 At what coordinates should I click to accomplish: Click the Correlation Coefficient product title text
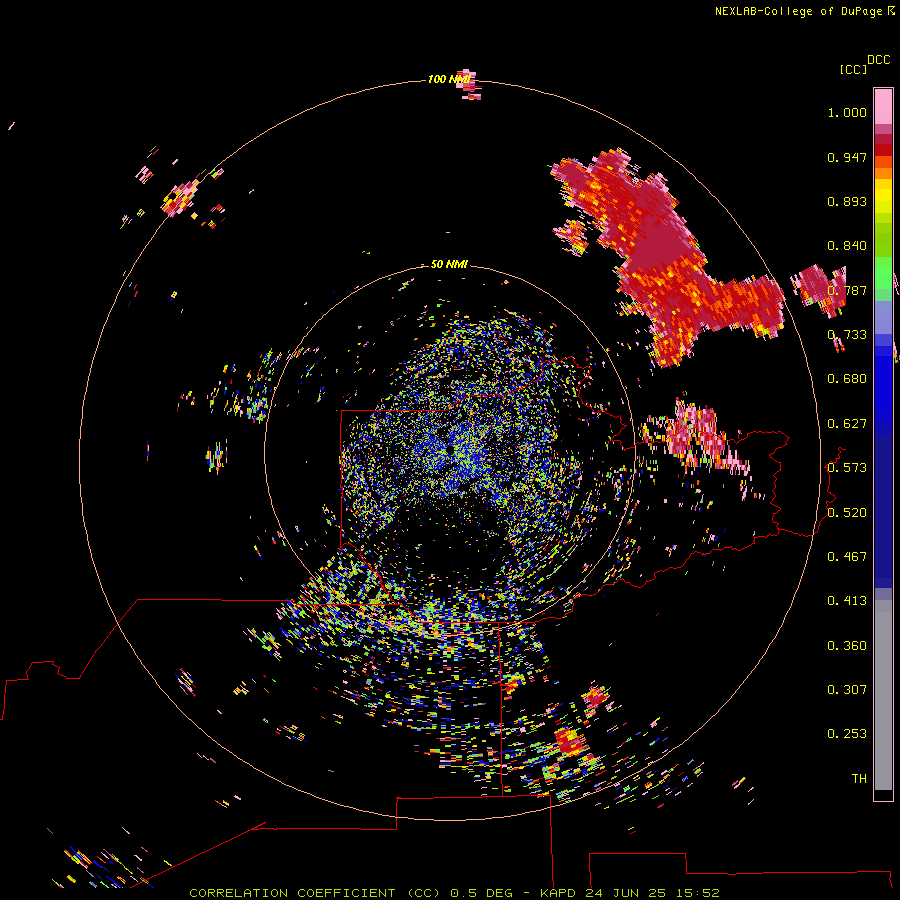click(x=315, y=893)
